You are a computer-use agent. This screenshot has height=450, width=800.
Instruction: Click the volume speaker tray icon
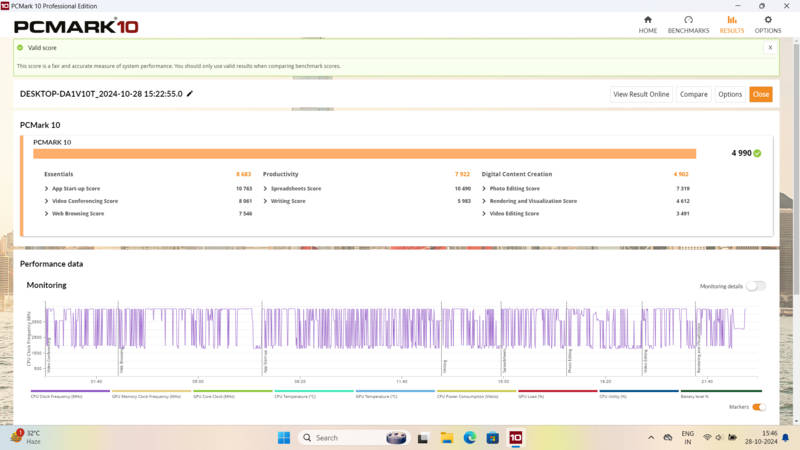tap(719, 437)
